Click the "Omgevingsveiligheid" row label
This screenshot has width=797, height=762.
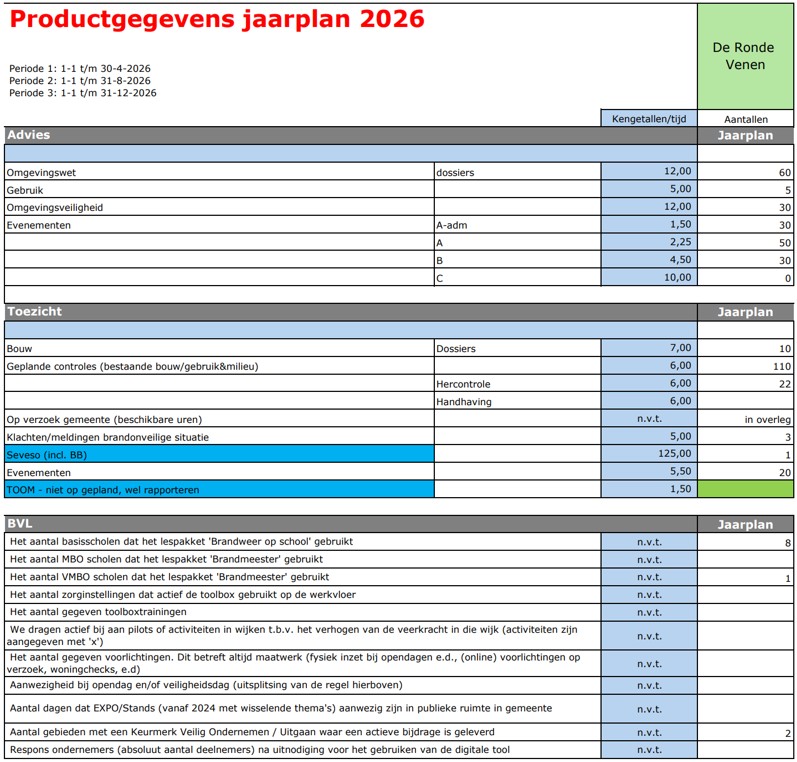(x=55, y=207)
